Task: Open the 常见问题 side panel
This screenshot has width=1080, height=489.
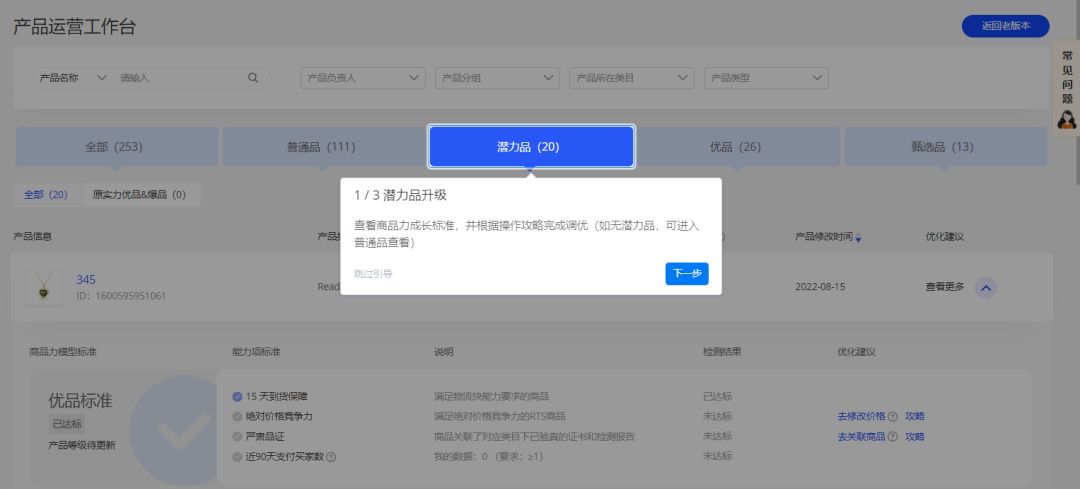Action: point(1067,87)
